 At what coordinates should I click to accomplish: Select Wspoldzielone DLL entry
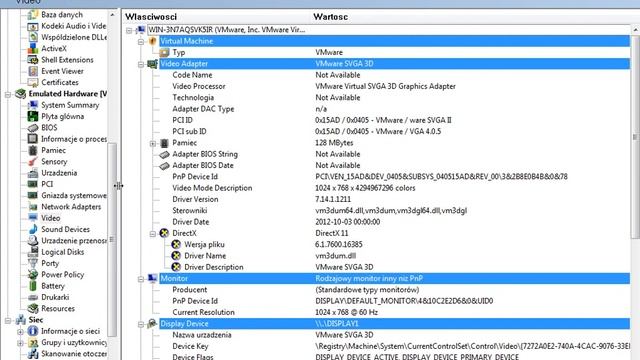[x=74, y=37]
